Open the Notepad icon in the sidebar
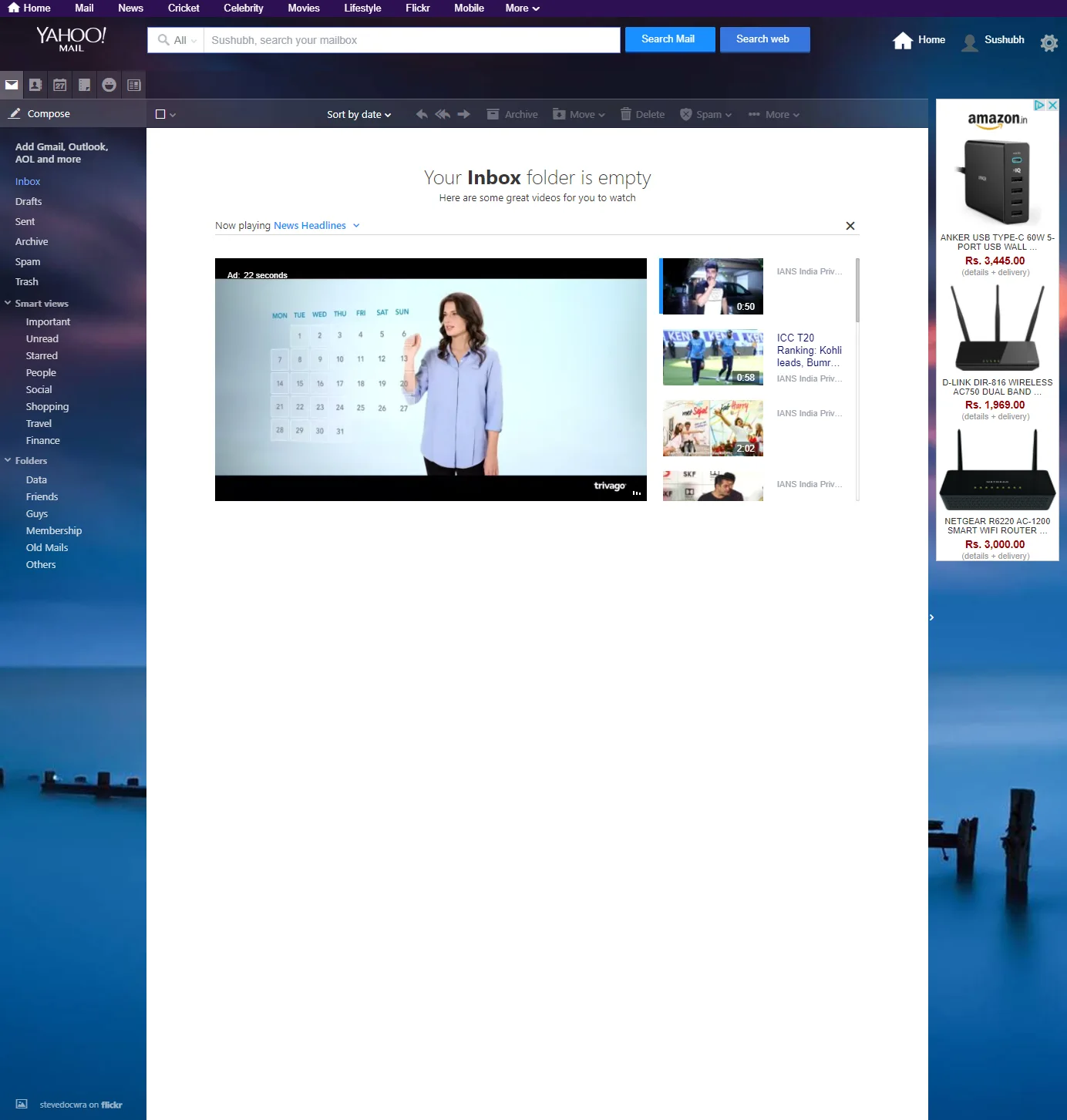The image size is (1067, 1120). pyautogui.click(x=85, y=85)
